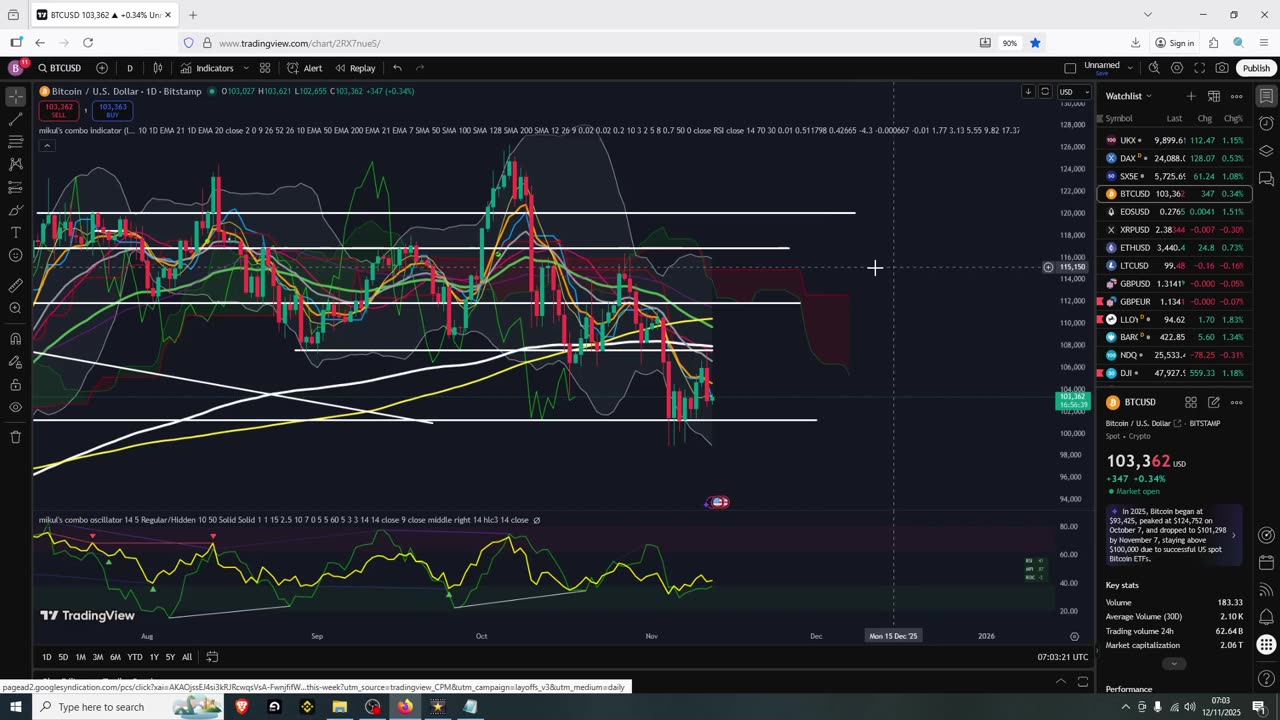Screen dimensions: 1280x720
Task: Create an Alert
Action: pos(305,68)
